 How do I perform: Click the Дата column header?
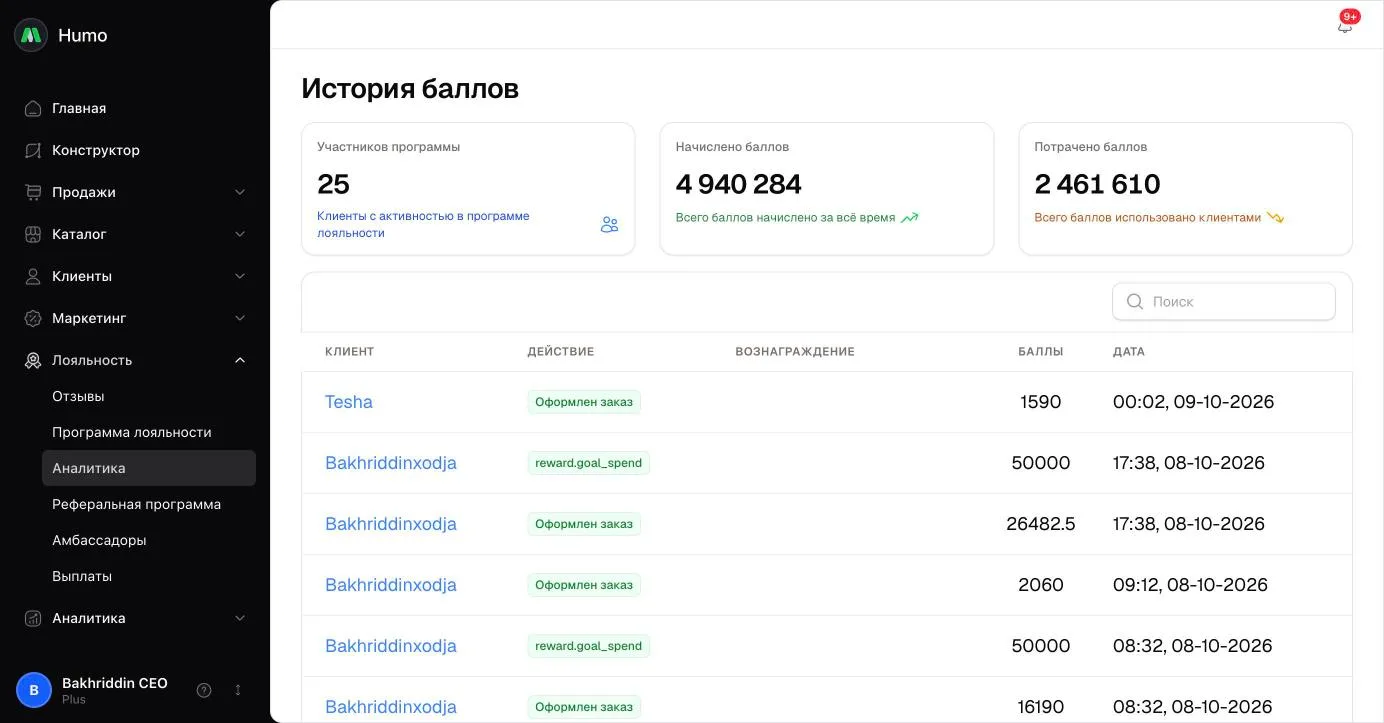click(x=1129, y=352)
